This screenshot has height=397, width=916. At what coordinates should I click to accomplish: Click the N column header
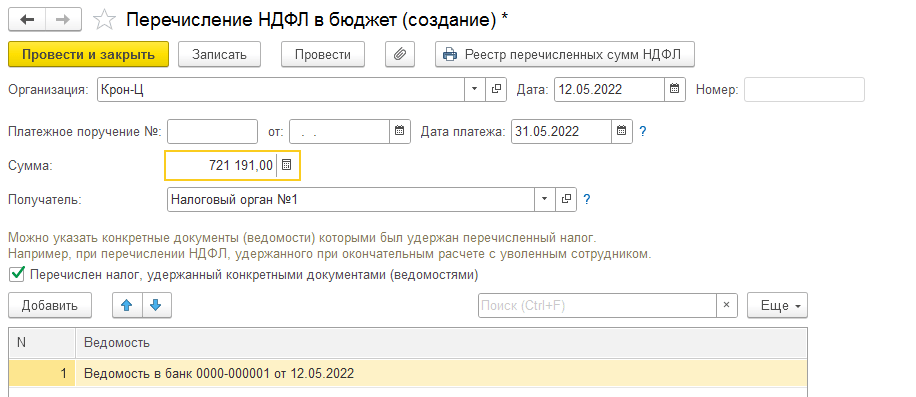(x=42, y=343)
